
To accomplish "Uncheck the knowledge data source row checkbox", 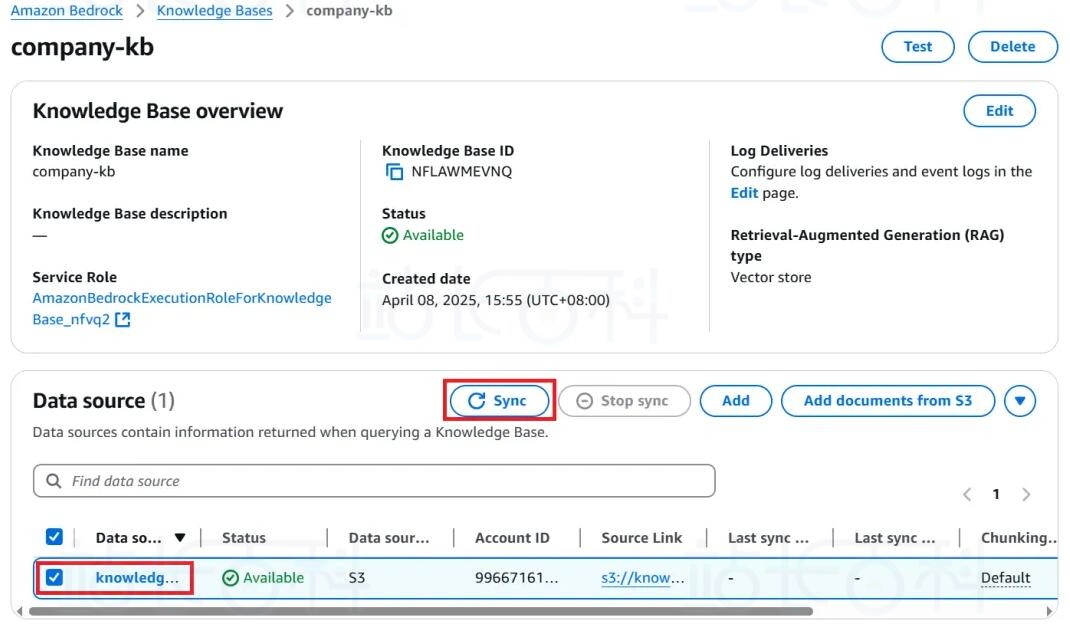I will [55, 577].
